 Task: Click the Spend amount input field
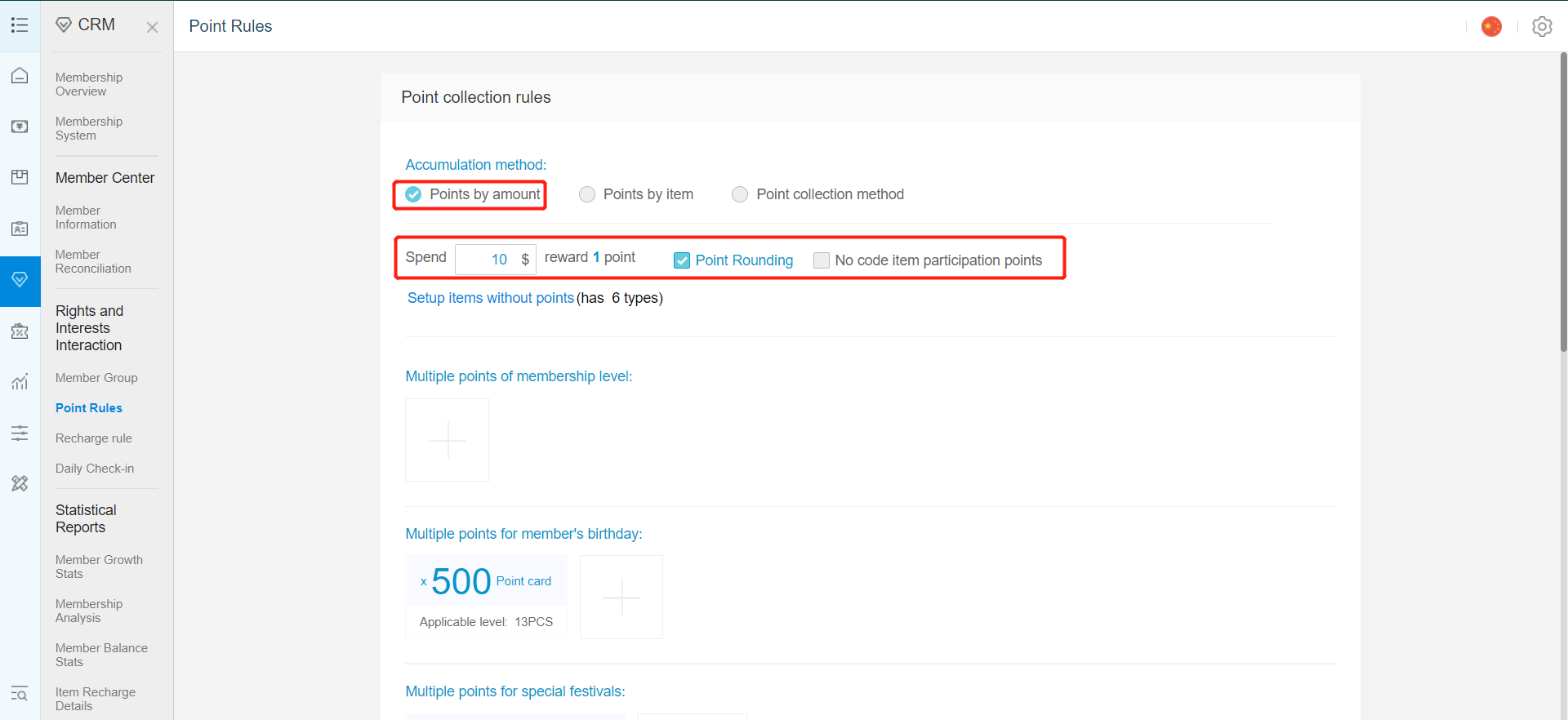coord(495,260)
